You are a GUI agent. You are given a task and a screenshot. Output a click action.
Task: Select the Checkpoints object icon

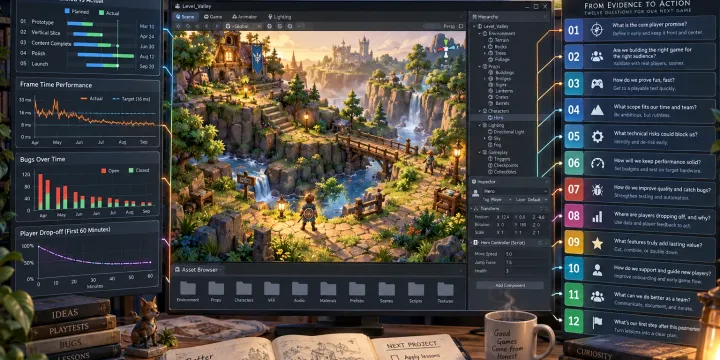click(x=491, y=165)
